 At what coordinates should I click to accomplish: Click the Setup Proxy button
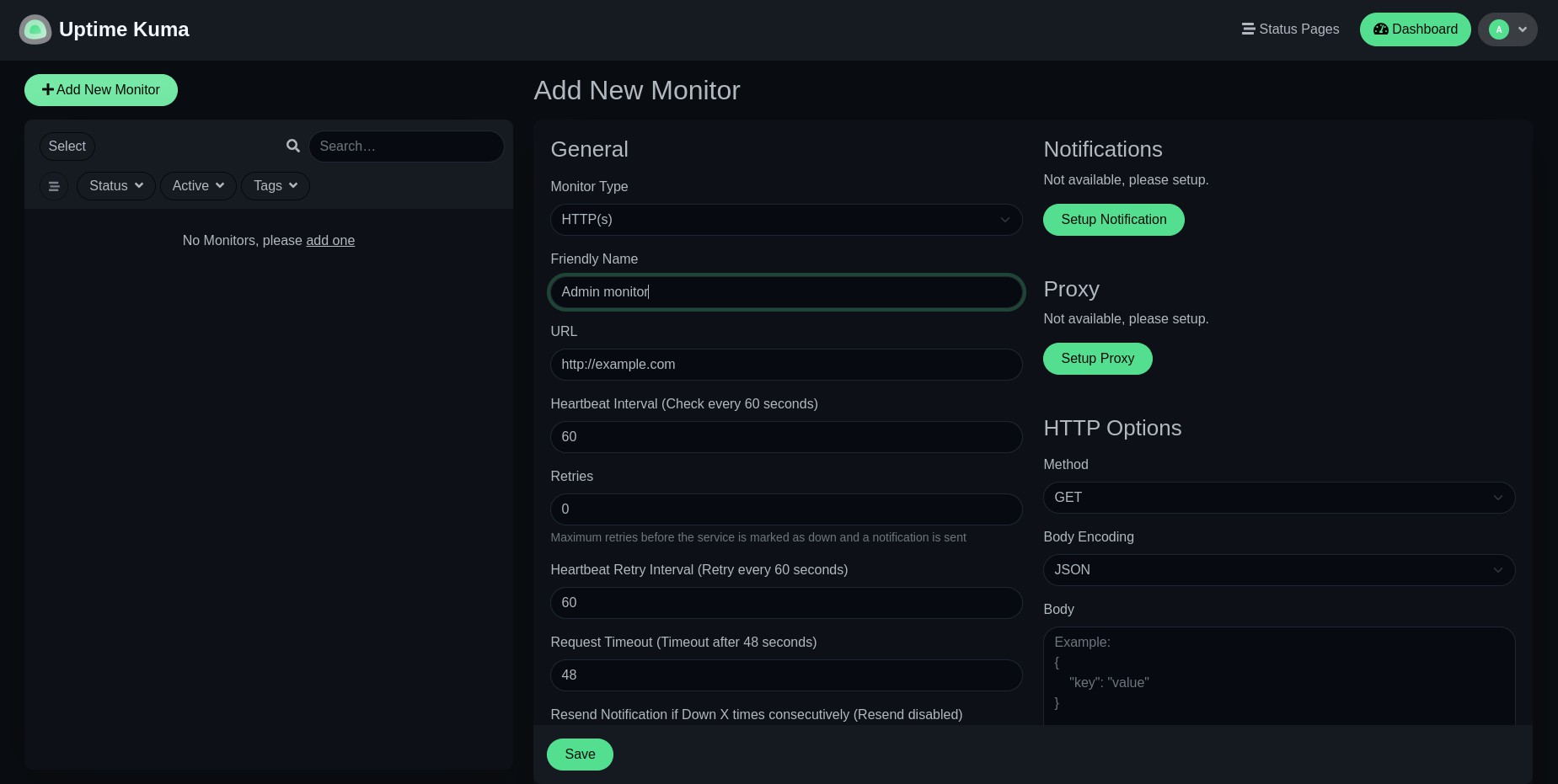click(x=1097, y=359)
